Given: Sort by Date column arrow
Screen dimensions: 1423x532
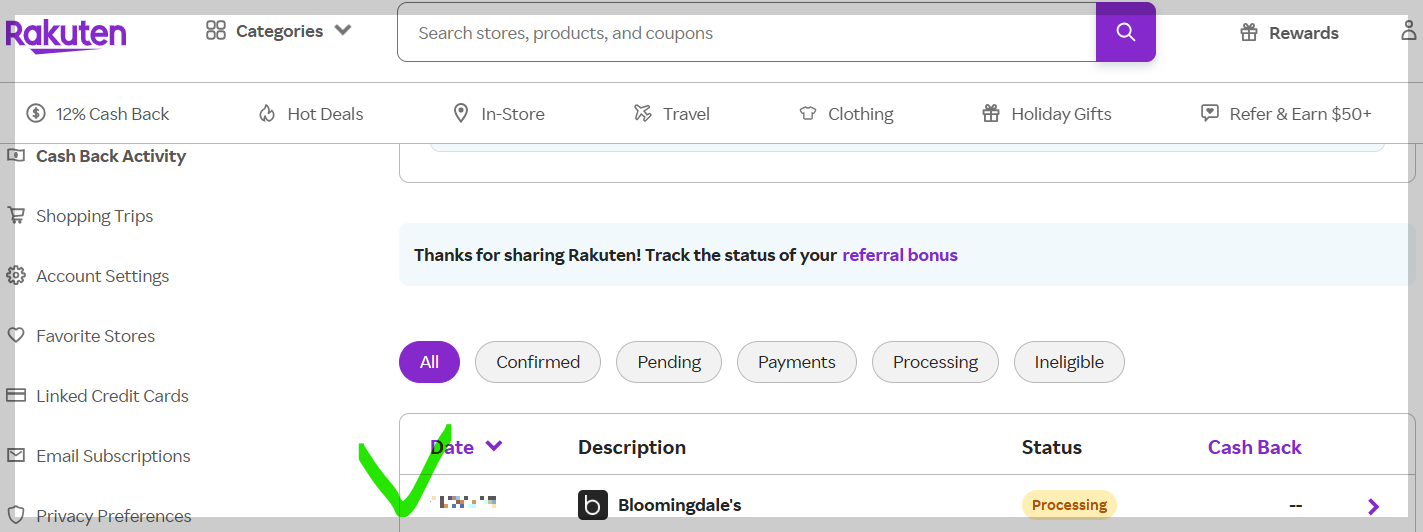Looking at the screenshot, I should (494, 446).
